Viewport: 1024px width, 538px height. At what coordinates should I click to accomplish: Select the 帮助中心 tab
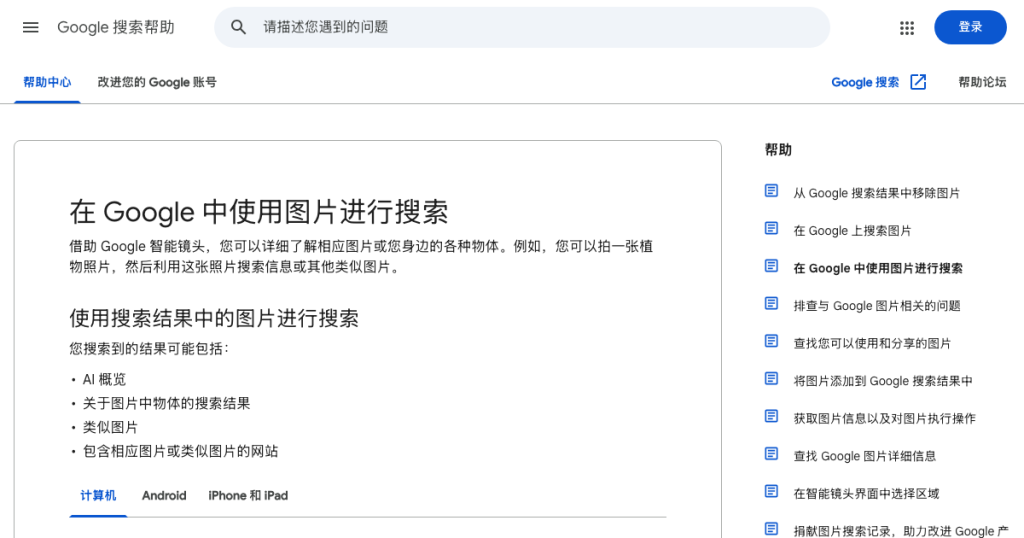pos(47,82)
